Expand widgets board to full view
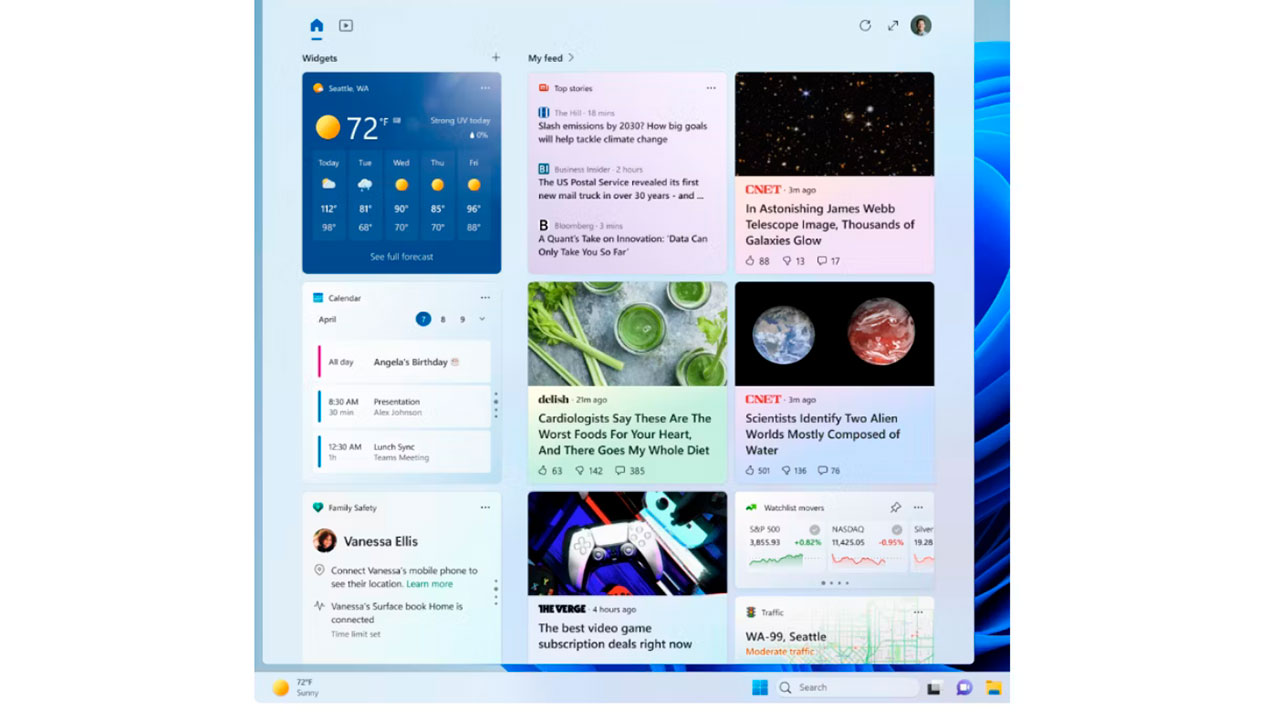1280x720 pixels. pyautogui.click(x=893, y=26)
